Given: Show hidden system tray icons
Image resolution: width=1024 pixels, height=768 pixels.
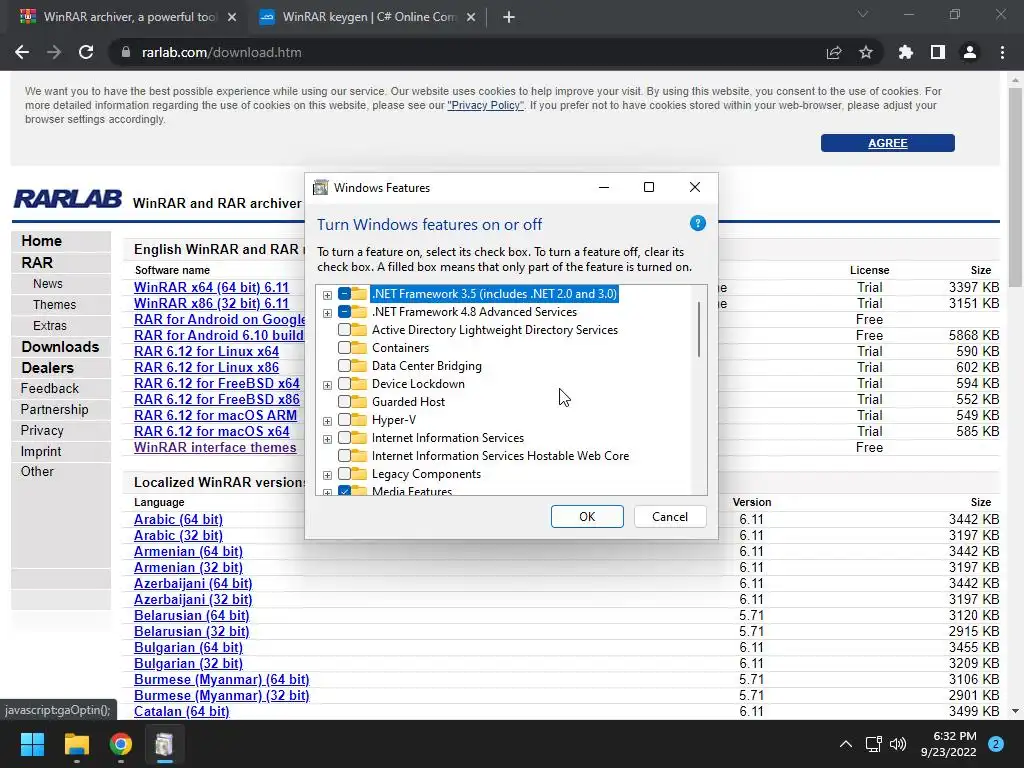Looking at the screenshot, I should pos(846,744).
